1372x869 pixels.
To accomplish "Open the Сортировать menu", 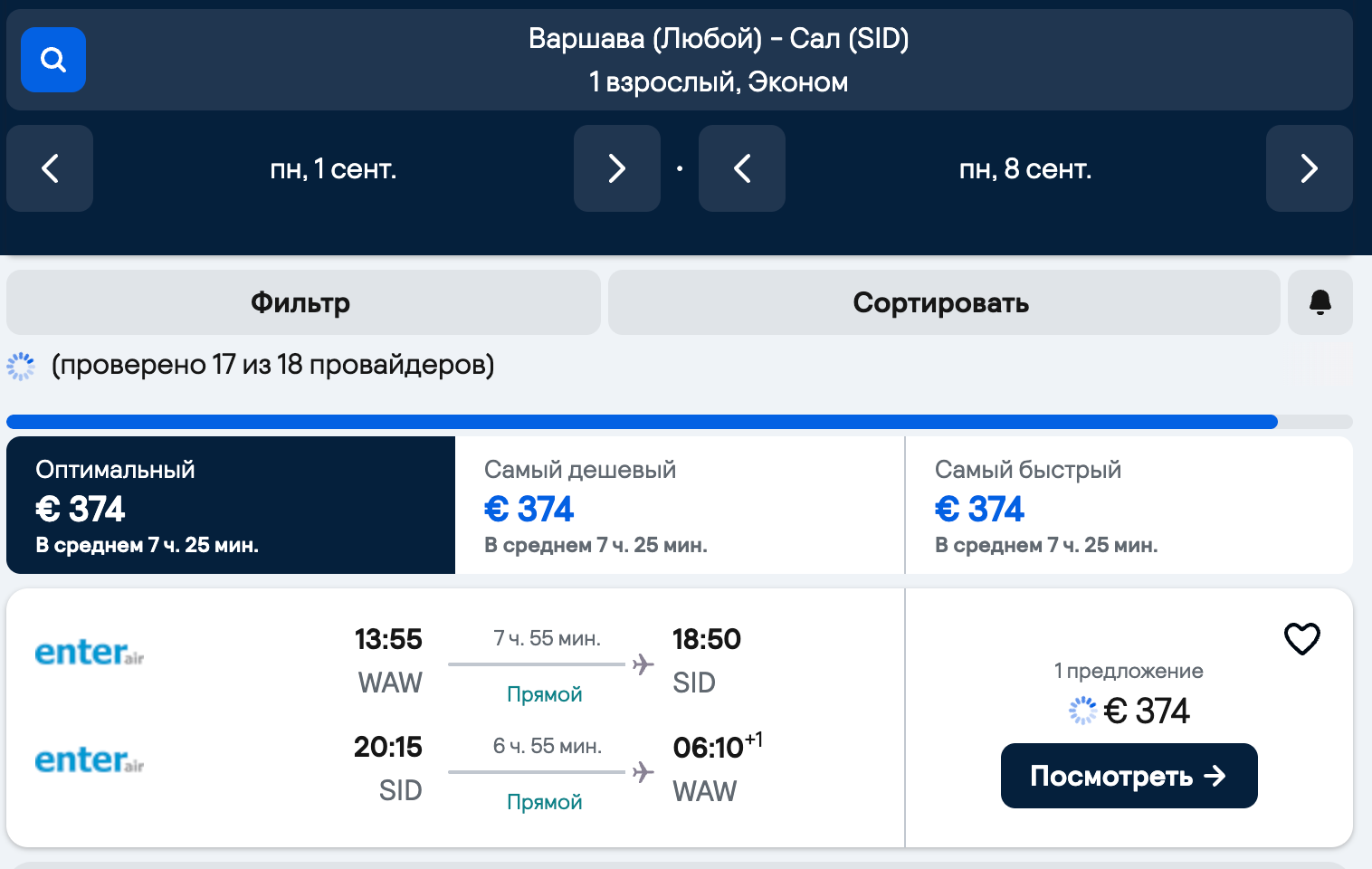I will coord(943,302).
